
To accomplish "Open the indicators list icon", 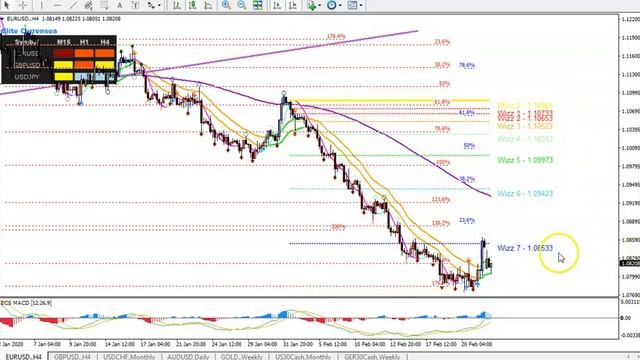I will [x=311, y=5].
